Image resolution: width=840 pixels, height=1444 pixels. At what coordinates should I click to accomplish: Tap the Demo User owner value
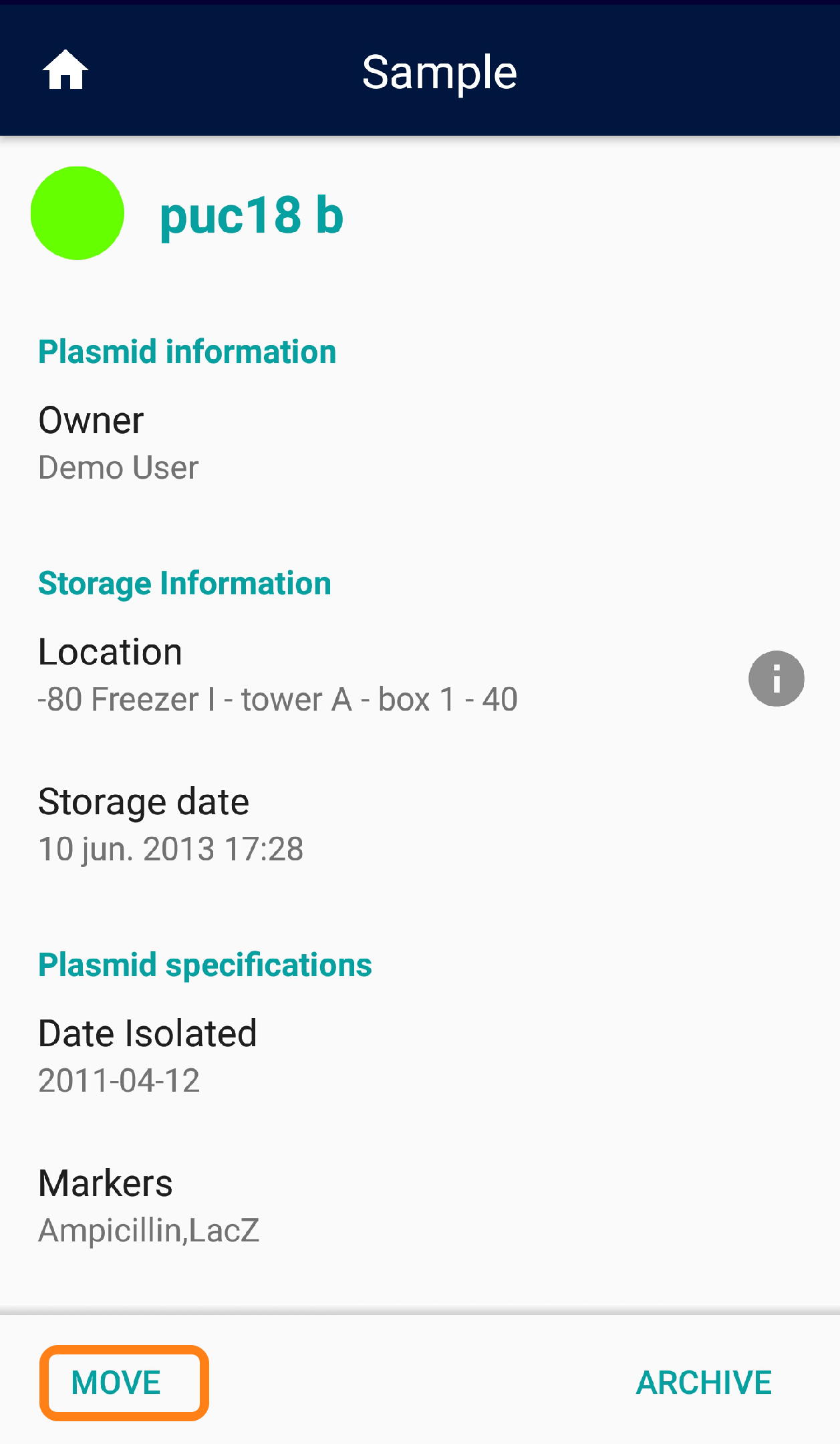tap(118, 467)
